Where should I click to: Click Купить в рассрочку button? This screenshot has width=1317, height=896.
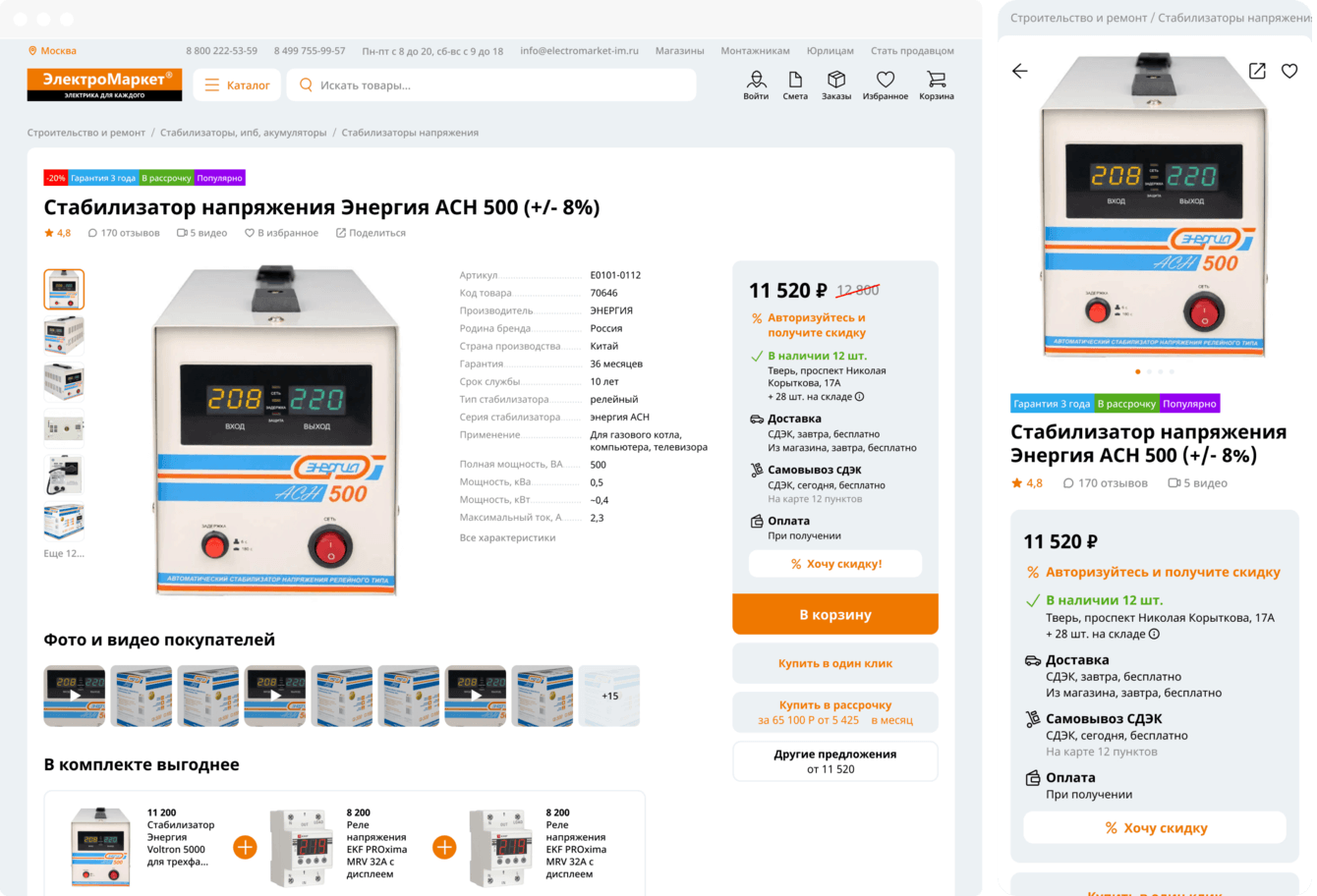coord(835,712)
